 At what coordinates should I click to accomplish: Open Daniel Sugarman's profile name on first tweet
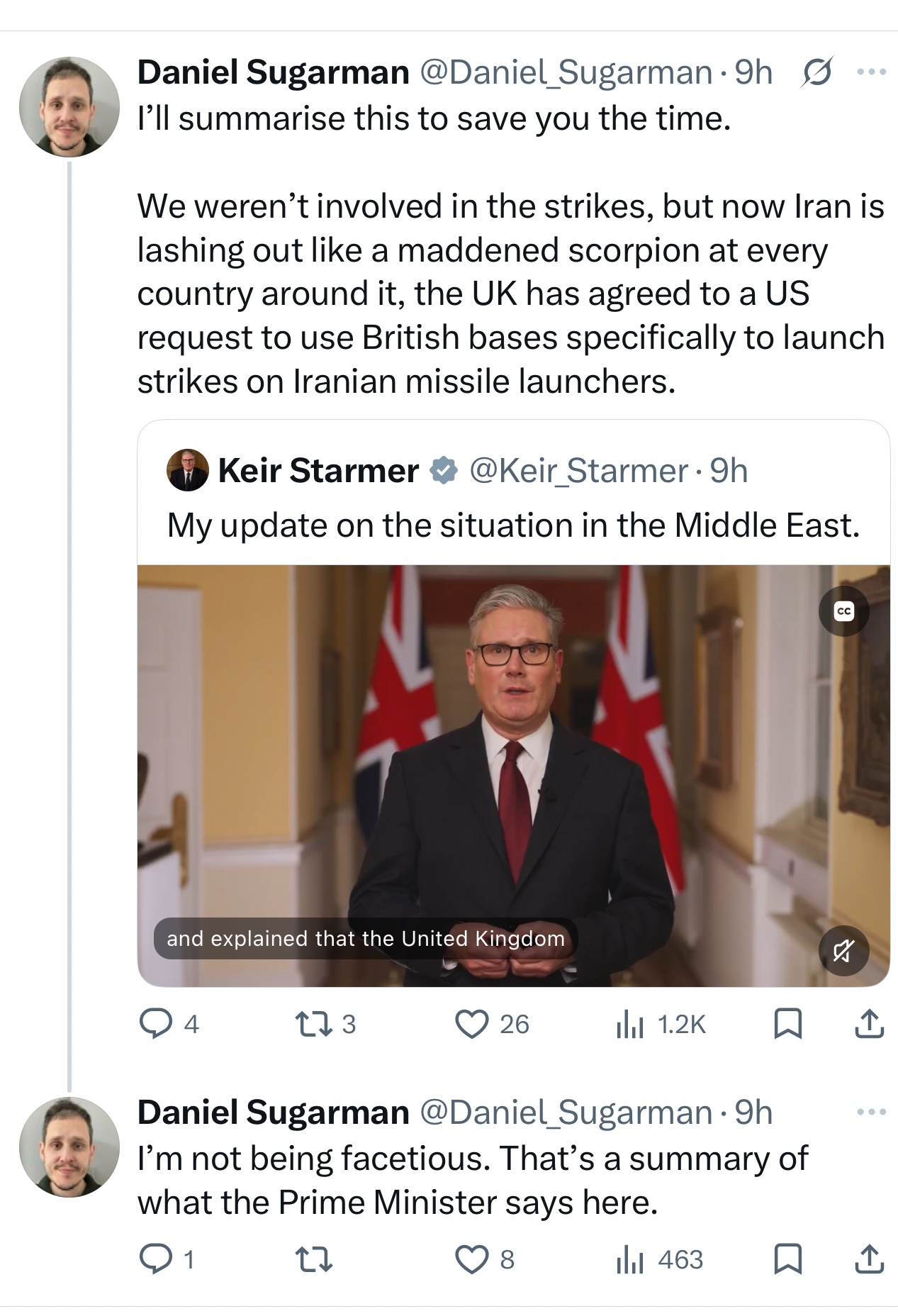coord(273,72)
